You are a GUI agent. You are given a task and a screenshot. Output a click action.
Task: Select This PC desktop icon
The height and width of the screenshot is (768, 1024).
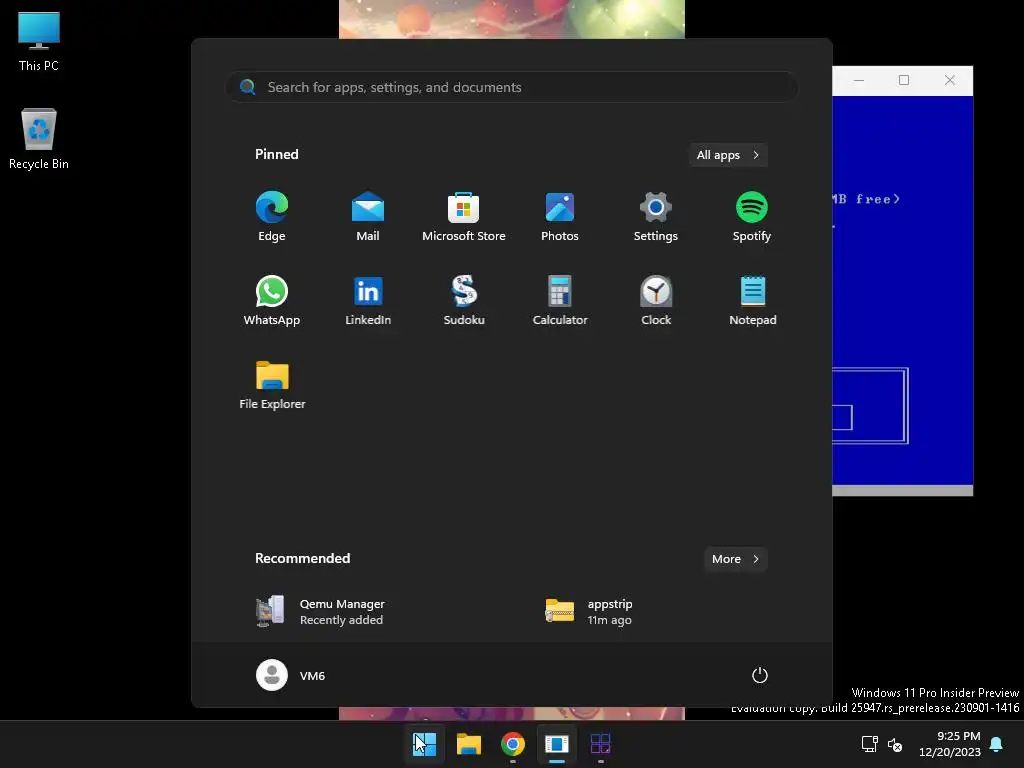[39, 42]
